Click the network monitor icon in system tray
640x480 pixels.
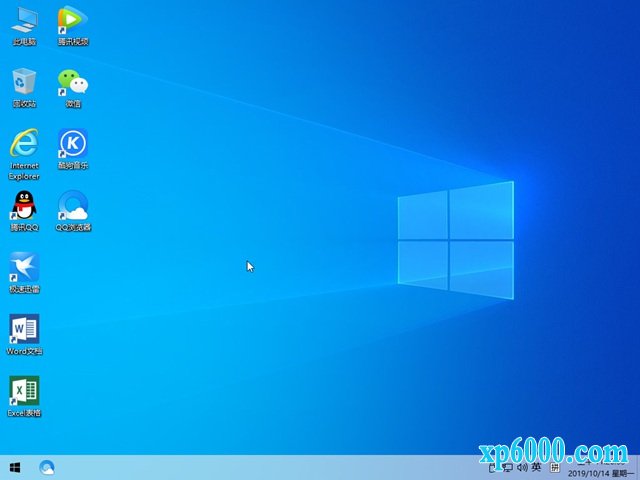click(507, 467)
